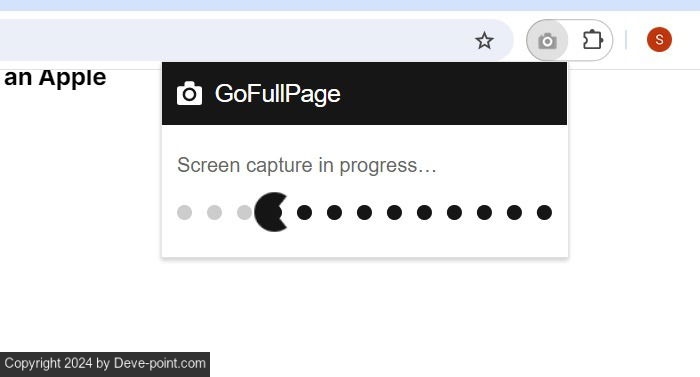Click the bookmark star icon
The image size is (700, 377).
pyautogui.click(x=484, y=41)
